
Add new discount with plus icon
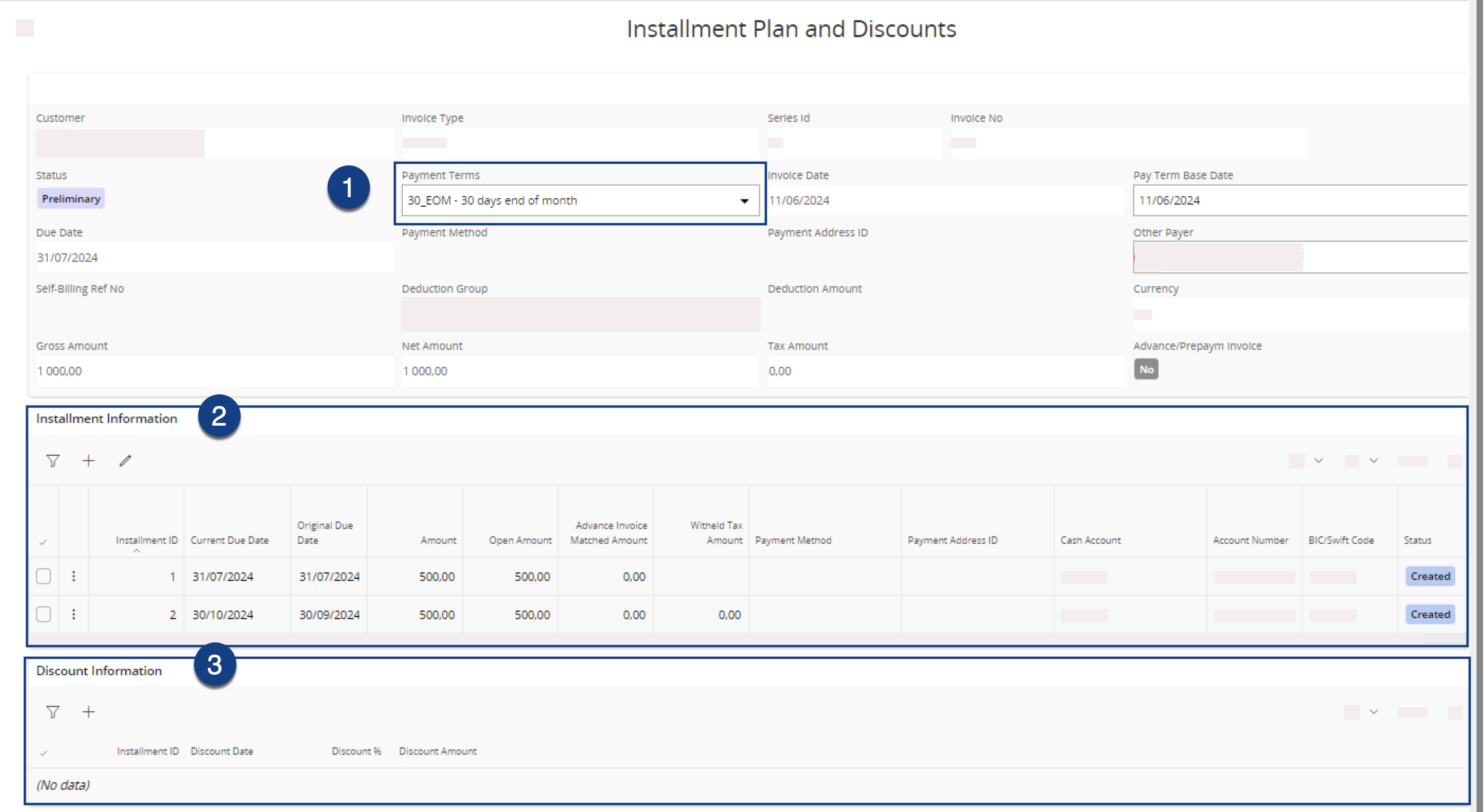click(88, 712)
